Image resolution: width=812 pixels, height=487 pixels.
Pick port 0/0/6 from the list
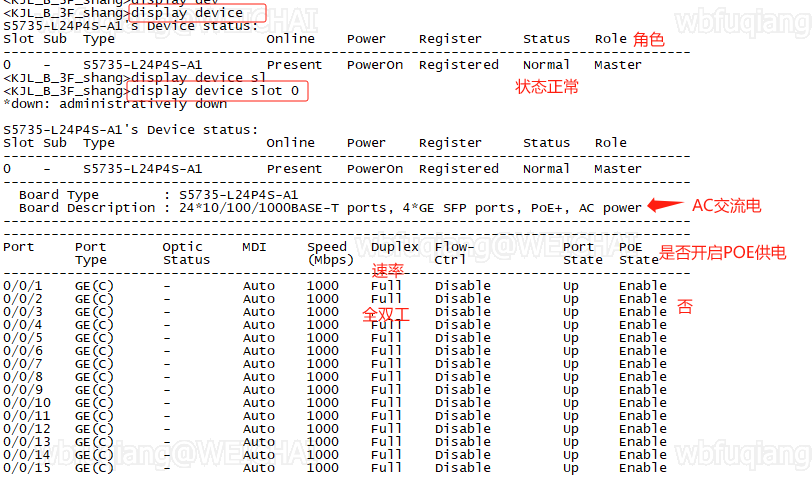pyautogui.click(x=22, y=351)
